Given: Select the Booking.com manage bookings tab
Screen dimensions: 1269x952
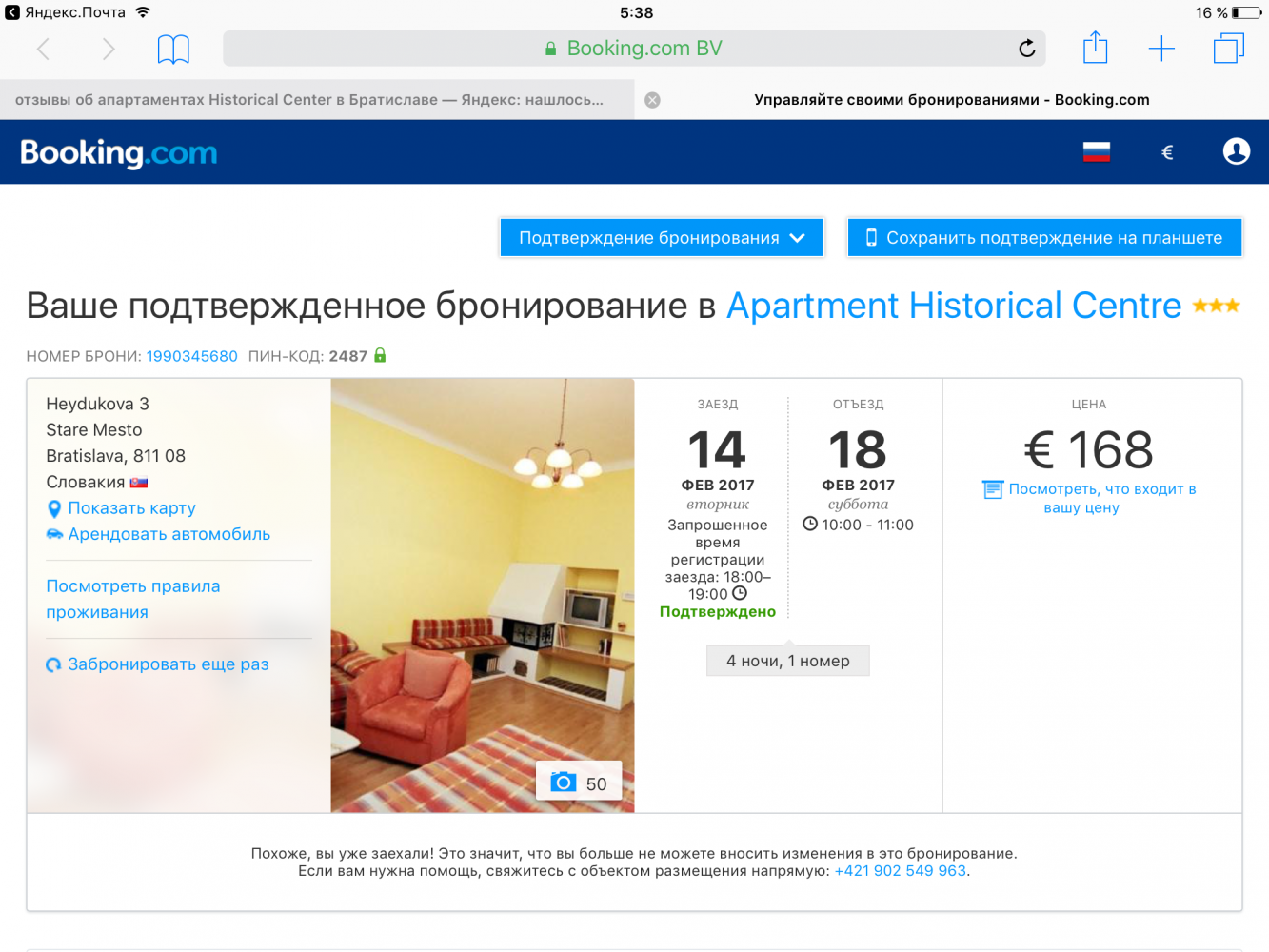Looking at the screenshot, I should pos(952,100).
